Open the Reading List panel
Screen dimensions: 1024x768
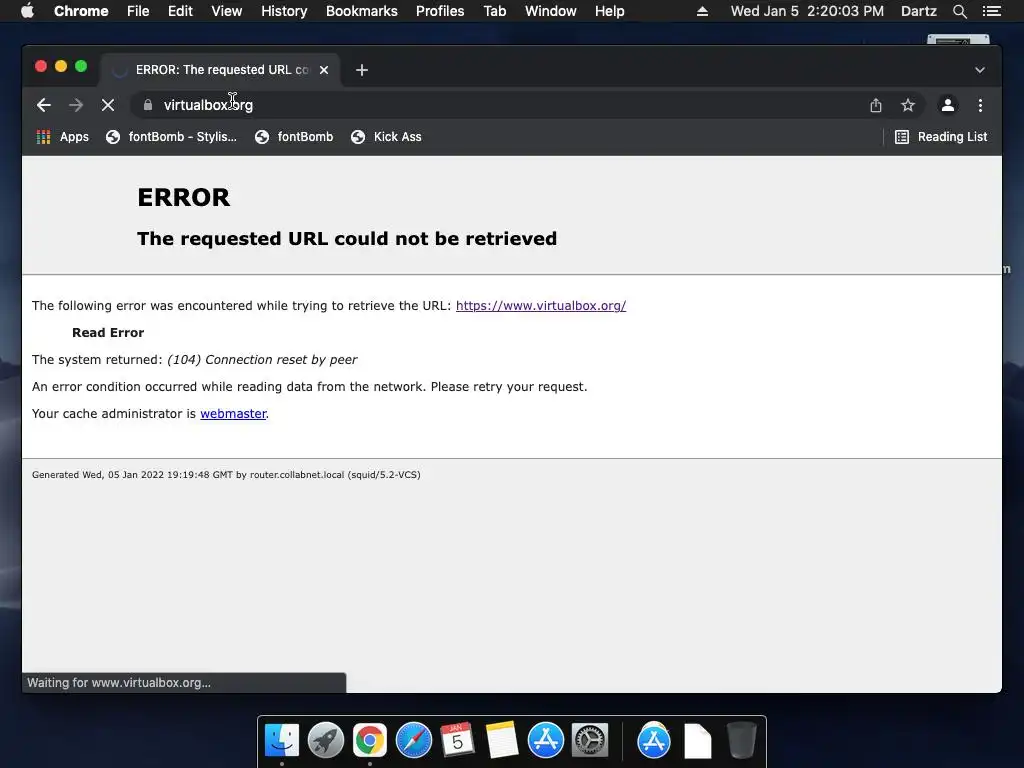tap(940, 137)
